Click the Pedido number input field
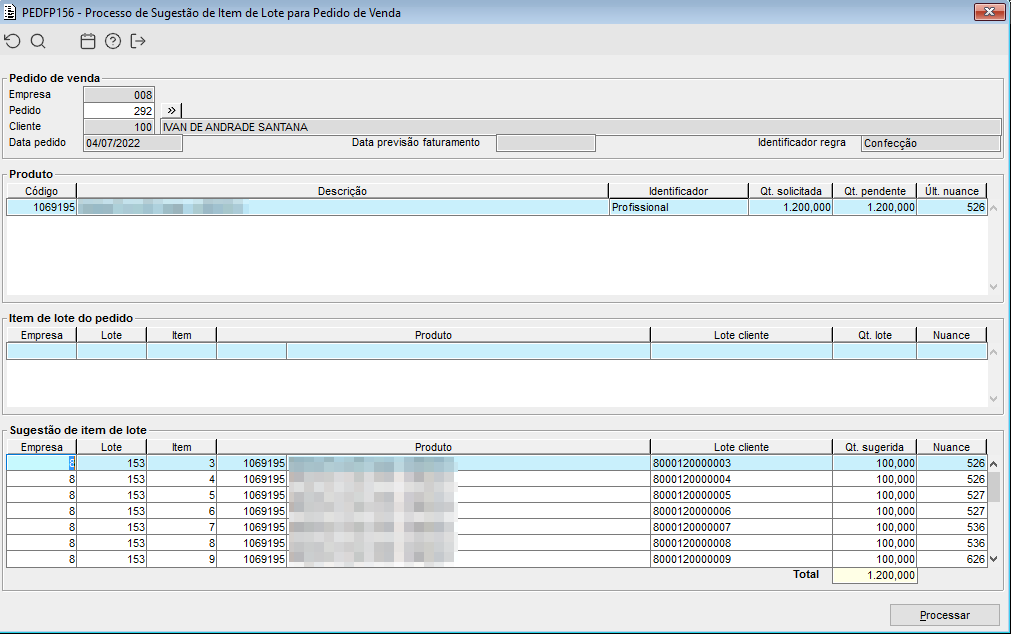This screenshot has height=634, width=1011. click(x=119, y=111)
